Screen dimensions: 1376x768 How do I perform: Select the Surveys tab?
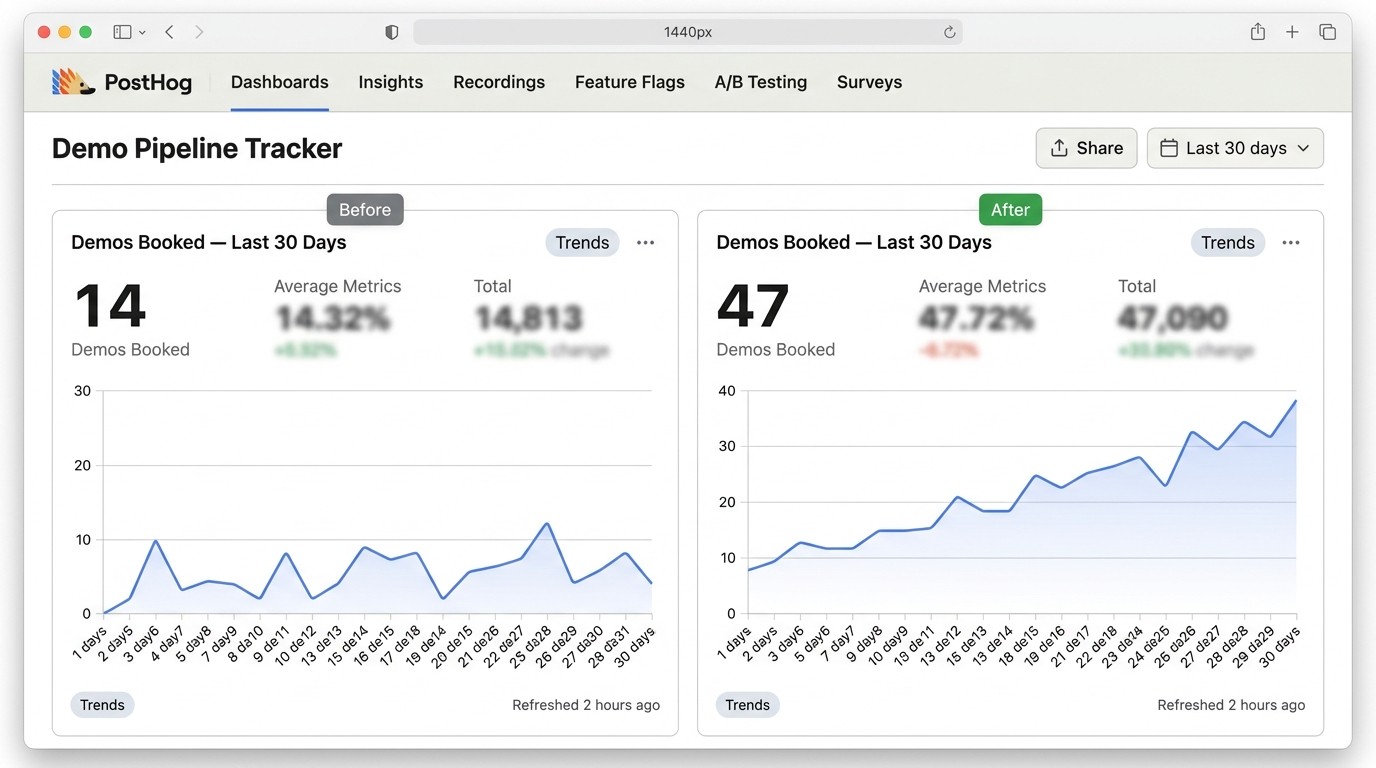pyautogui.click(x=868, y=82)
